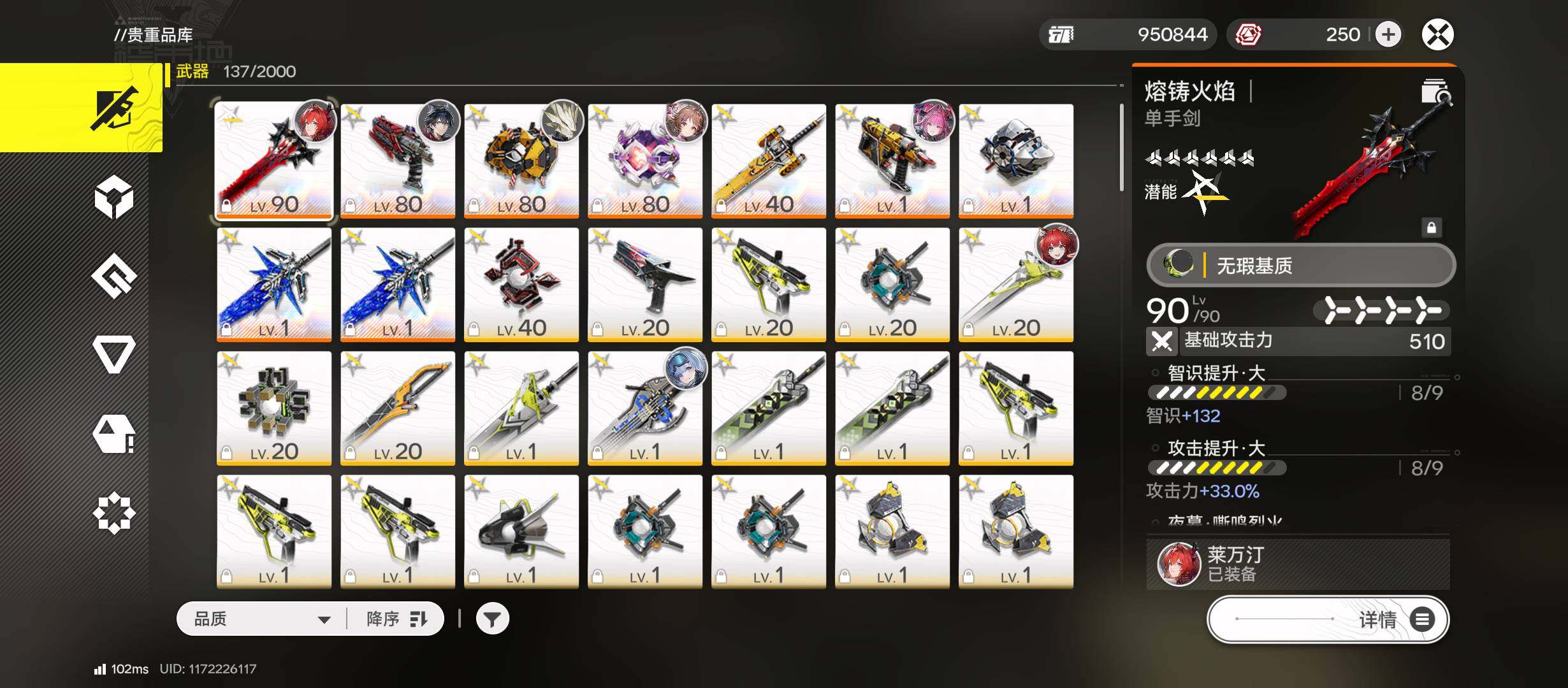This screenshot has height=688, width=1568.
Task: Open the sidebar category with exclamation mark
Action: (114, 434)
